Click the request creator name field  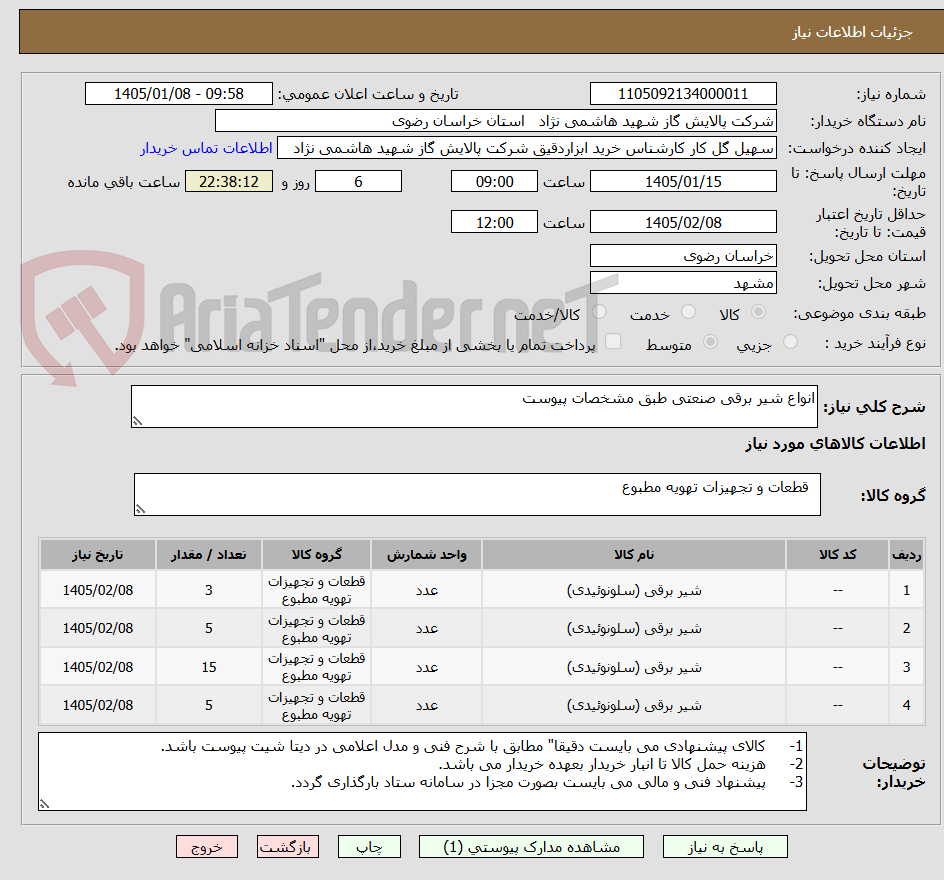[527, 148]
